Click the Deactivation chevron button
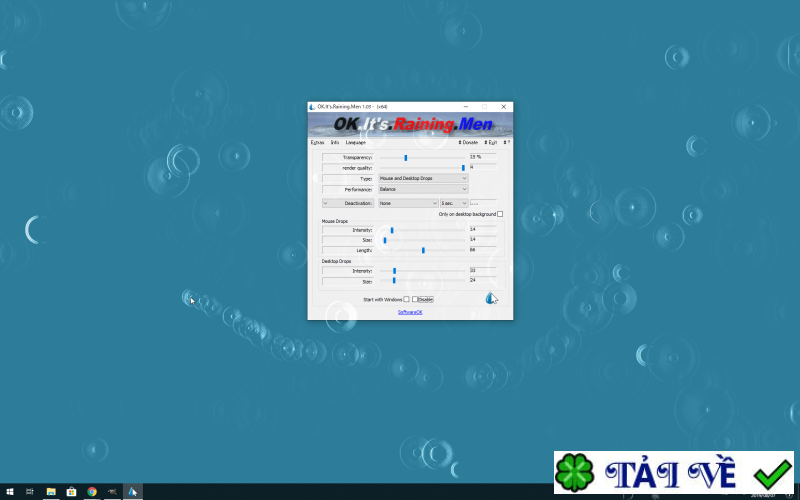Screen dimensions: 800x500 coord(326,203)
